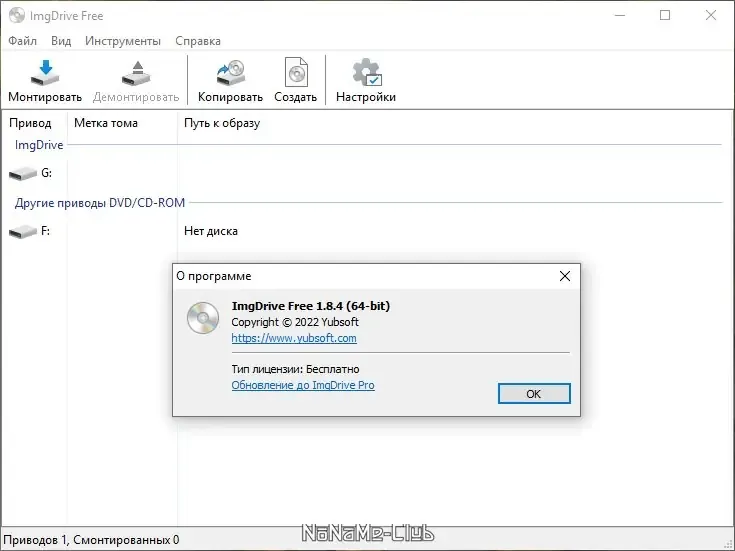
Task: Click the Тип лицензии: Бесплатно text
Action: click(x=295, y=370)
